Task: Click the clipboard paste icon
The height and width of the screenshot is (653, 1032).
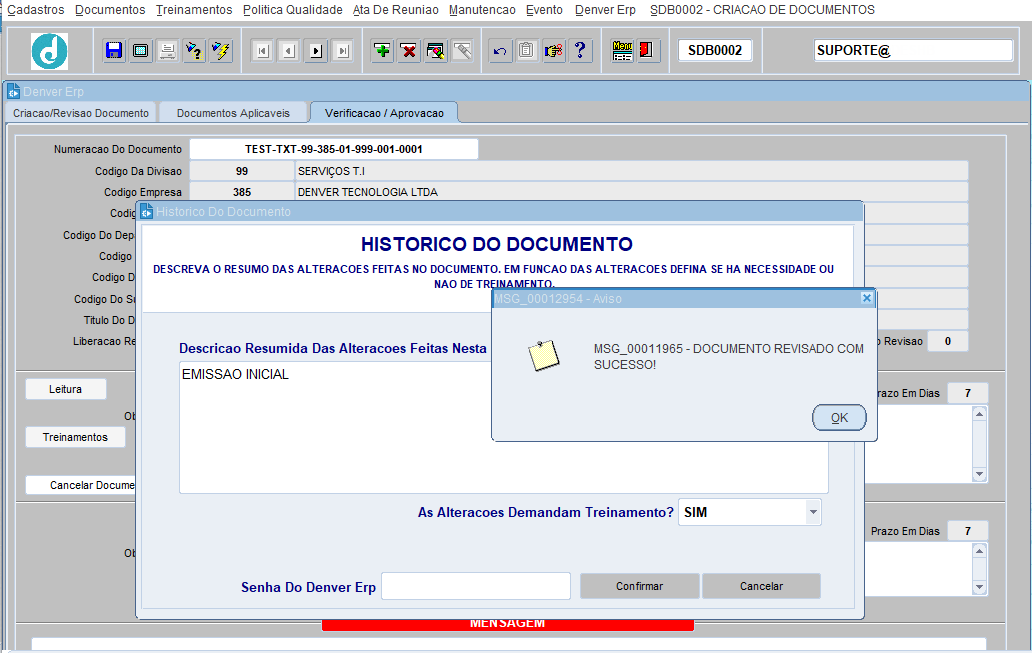Action: coord(527,51)
